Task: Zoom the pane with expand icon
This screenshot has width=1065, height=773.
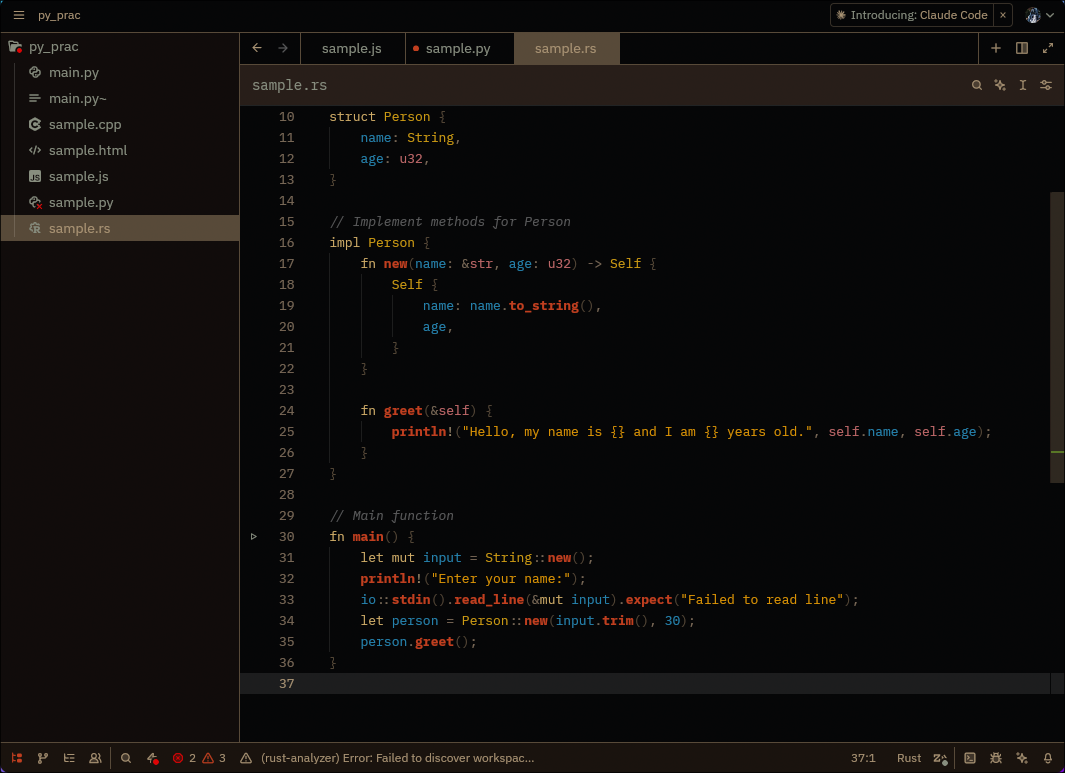Action: [x=1048, y=48]
